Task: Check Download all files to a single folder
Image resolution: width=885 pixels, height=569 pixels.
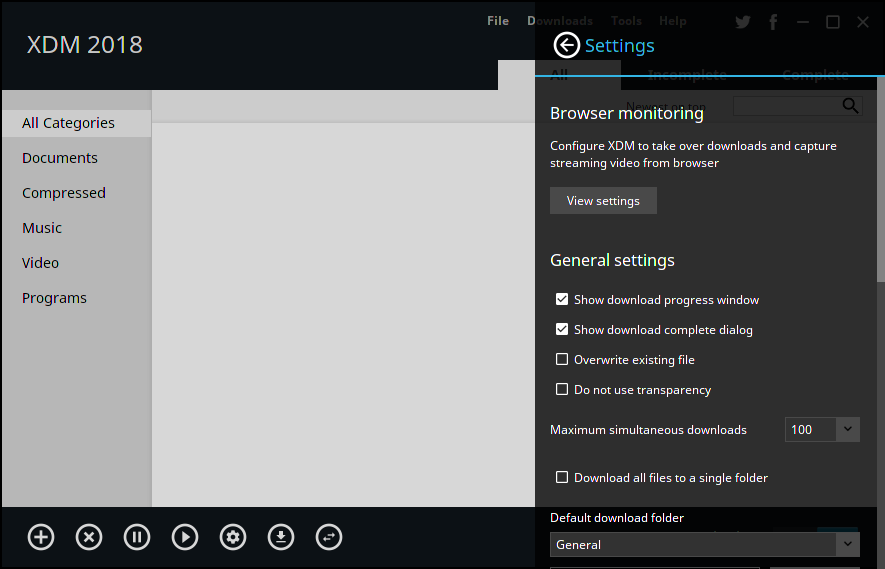Action: pos(562,477)
